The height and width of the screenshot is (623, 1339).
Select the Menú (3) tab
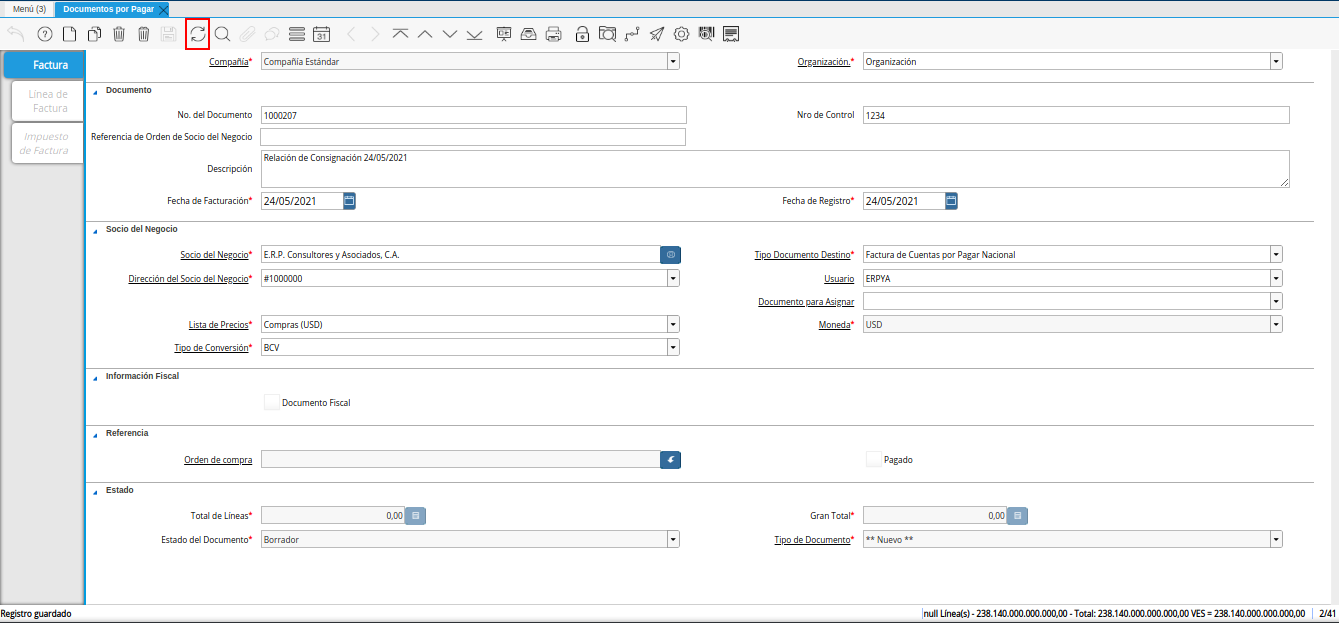29,9
